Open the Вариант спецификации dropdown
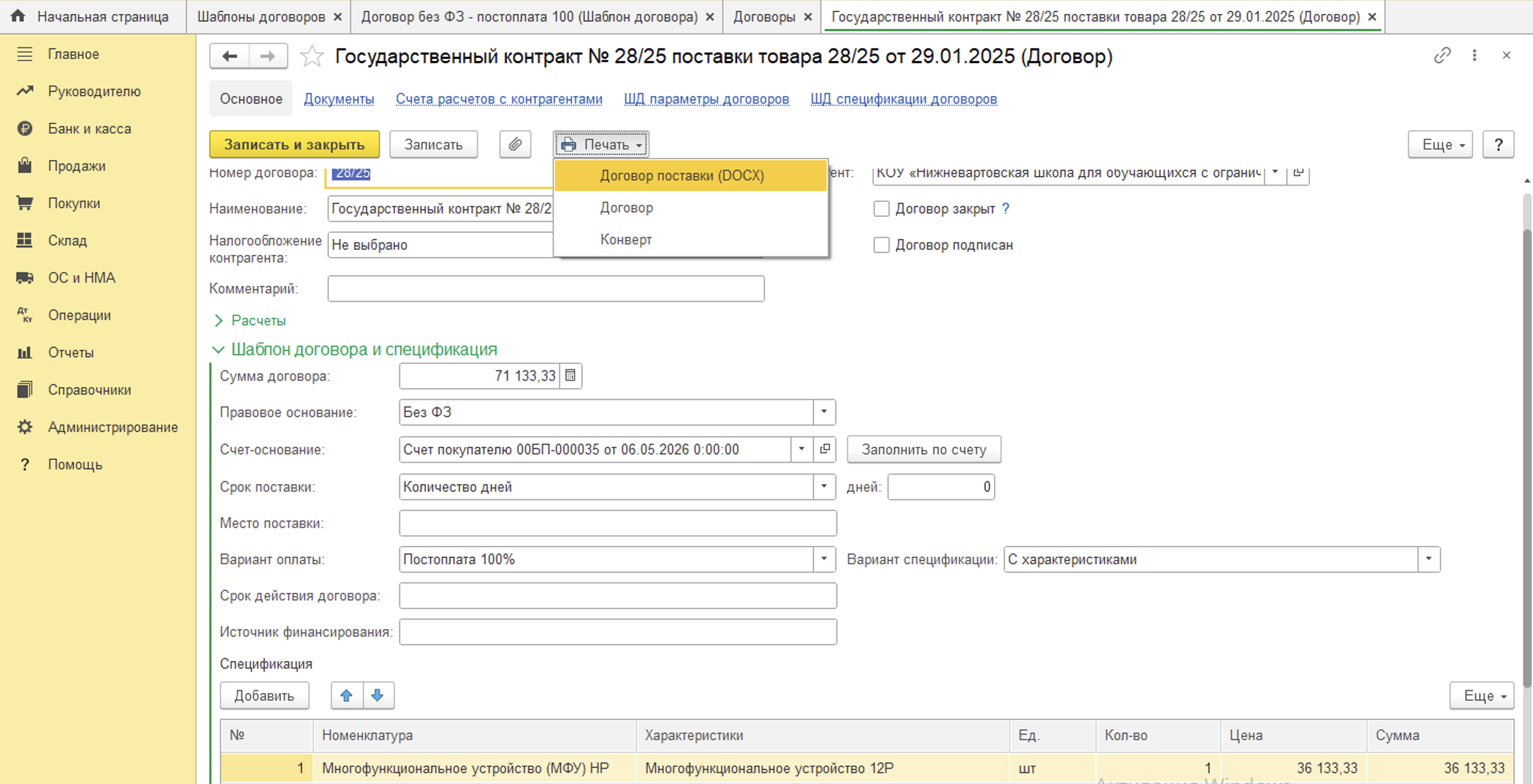This screenshot has height=784, width=1533. [x=1428, y=559]
